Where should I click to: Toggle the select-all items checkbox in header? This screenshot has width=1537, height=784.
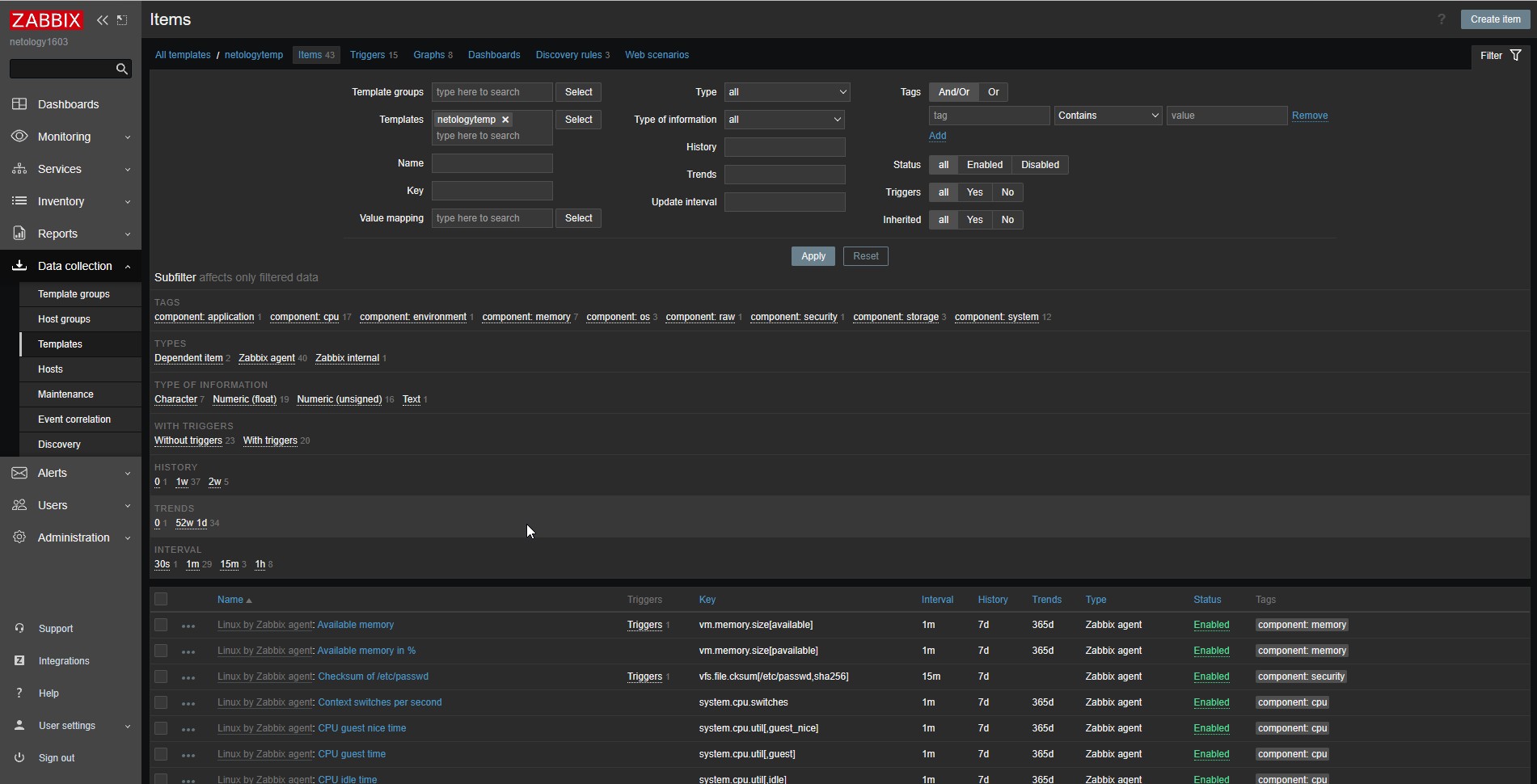[x=161, y=600]
